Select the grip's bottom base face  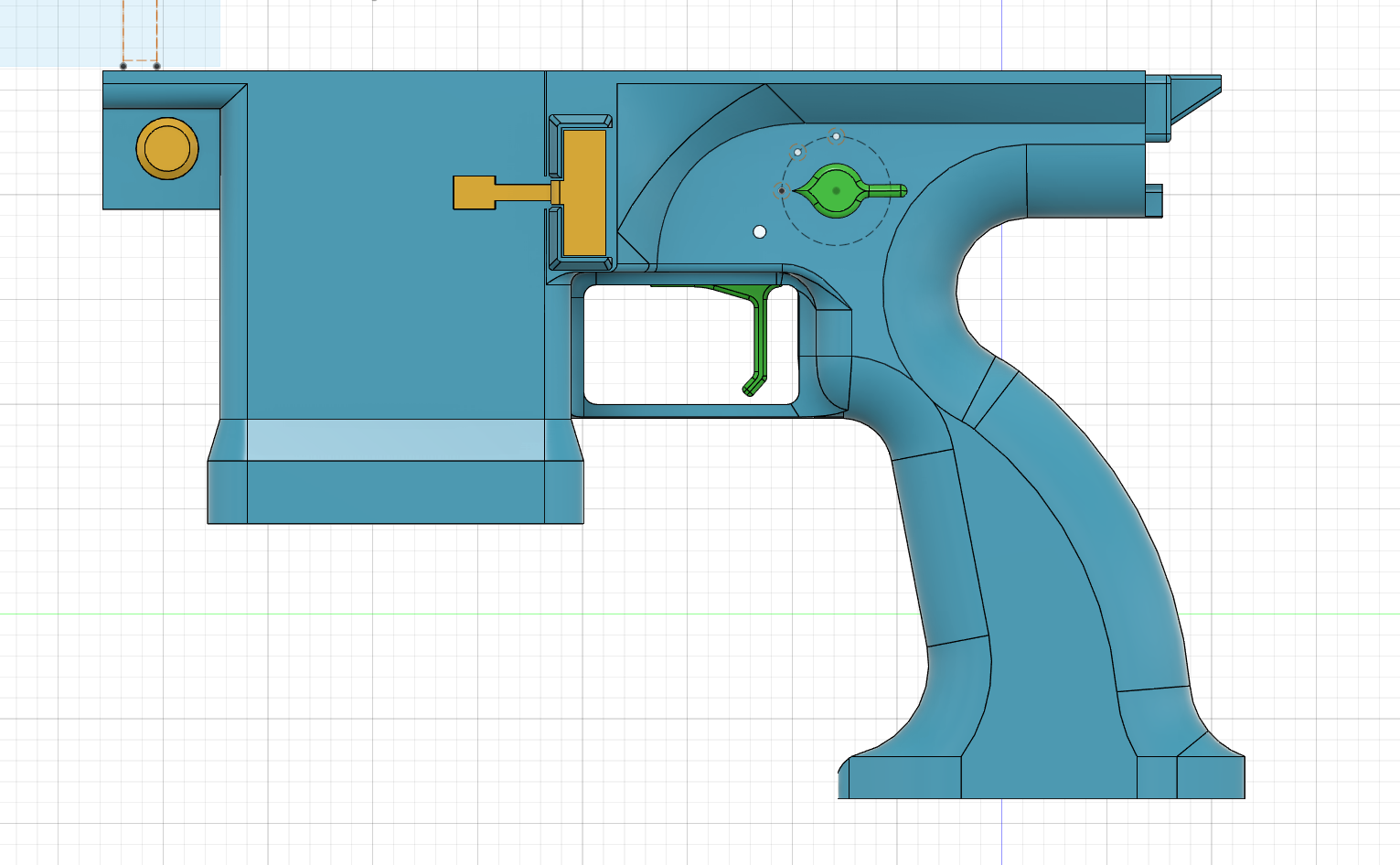tap(1048, 777)
